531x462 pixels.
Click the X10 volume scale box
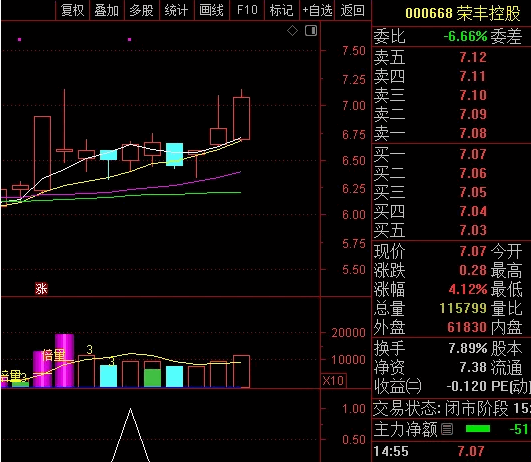[333, 381]
